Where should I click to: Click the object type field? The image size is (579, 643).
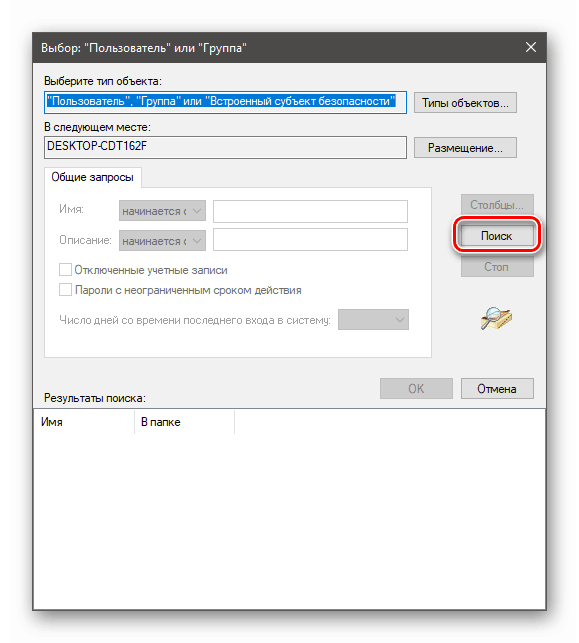[x=225, y=102]
